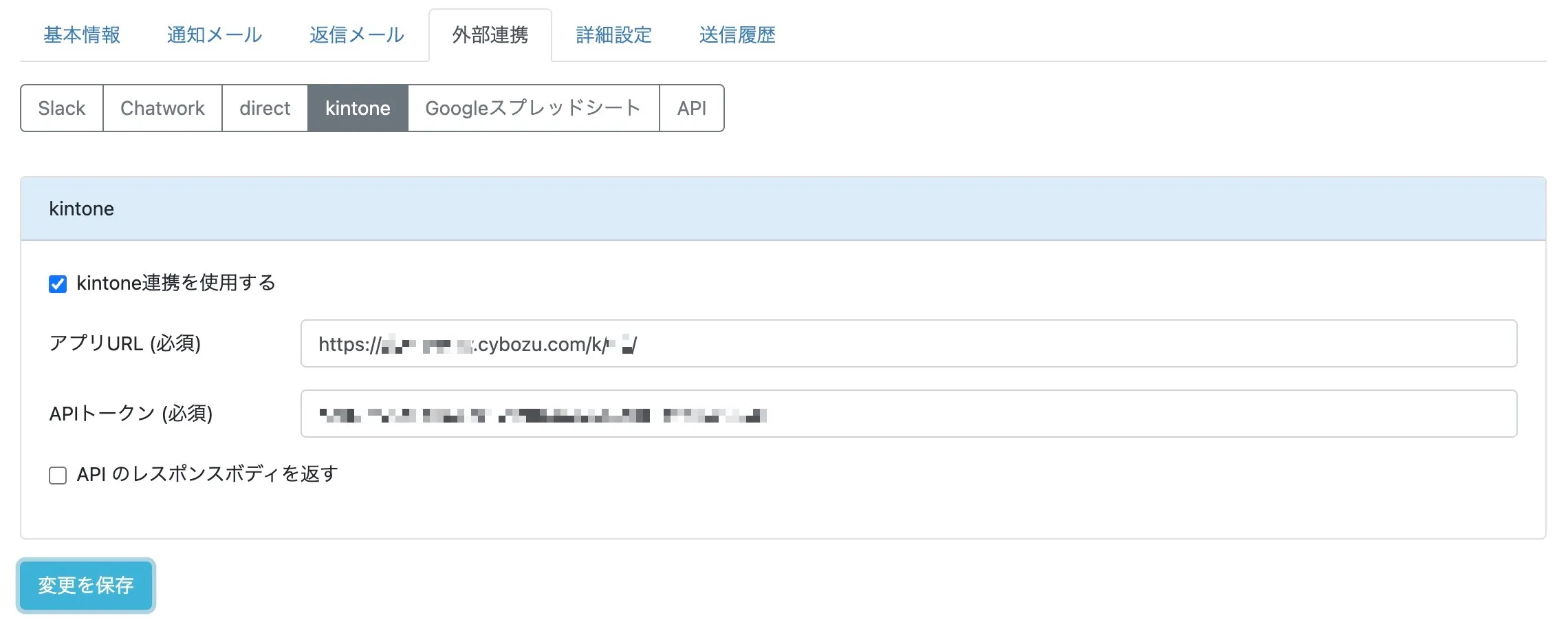Switch to the API integration button
This screenshot has height=629, width=1568.
692,108
